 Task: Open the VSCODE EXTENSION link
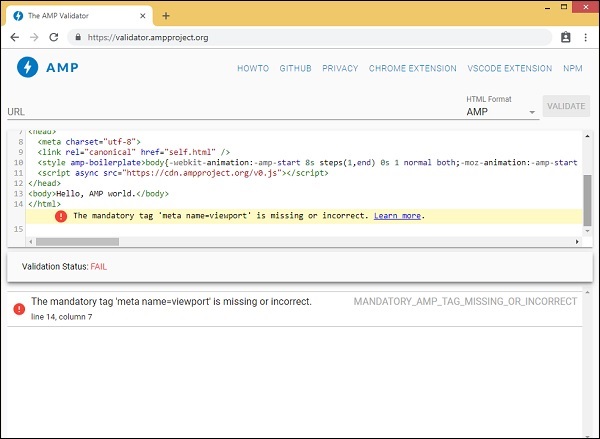[509, 69]
